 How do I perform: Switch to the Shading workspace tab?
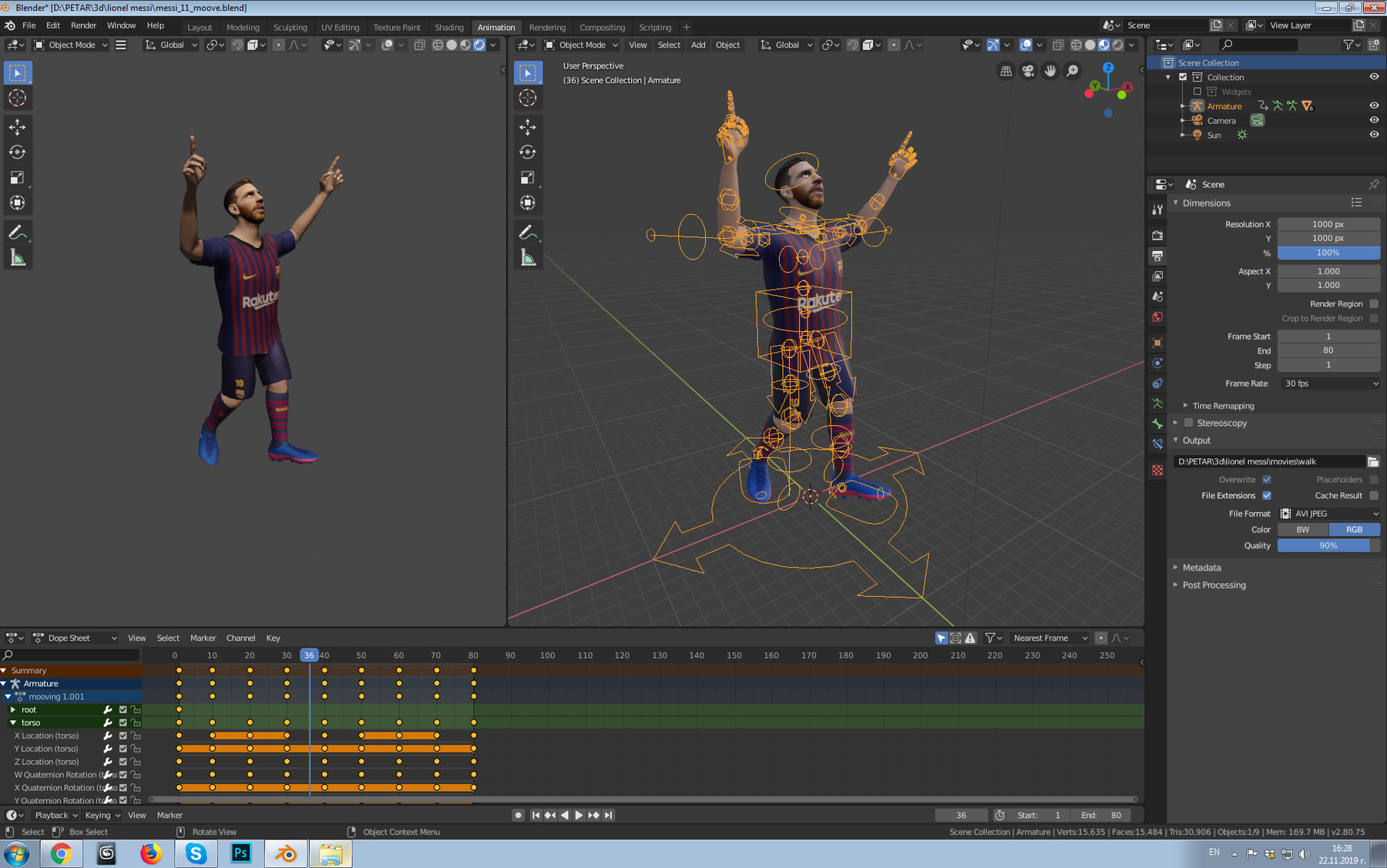449,27
